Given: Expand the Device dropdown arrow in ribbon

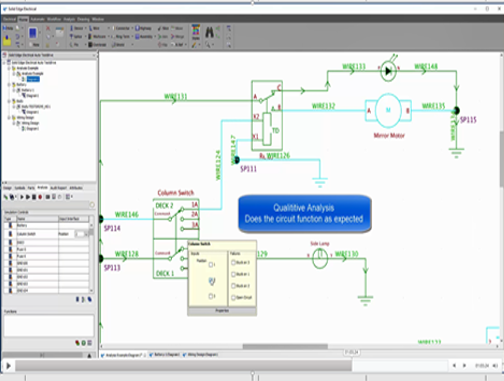Looking at the screenshot, I should [85, 28].
